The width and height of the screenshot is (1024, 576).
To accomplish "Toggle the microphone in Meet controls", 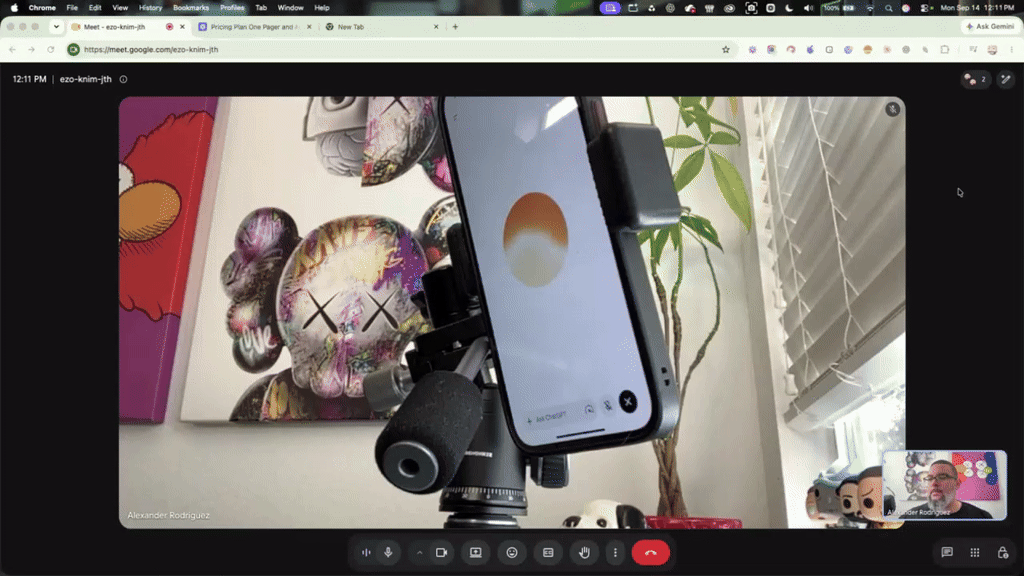I will point(388,552).
